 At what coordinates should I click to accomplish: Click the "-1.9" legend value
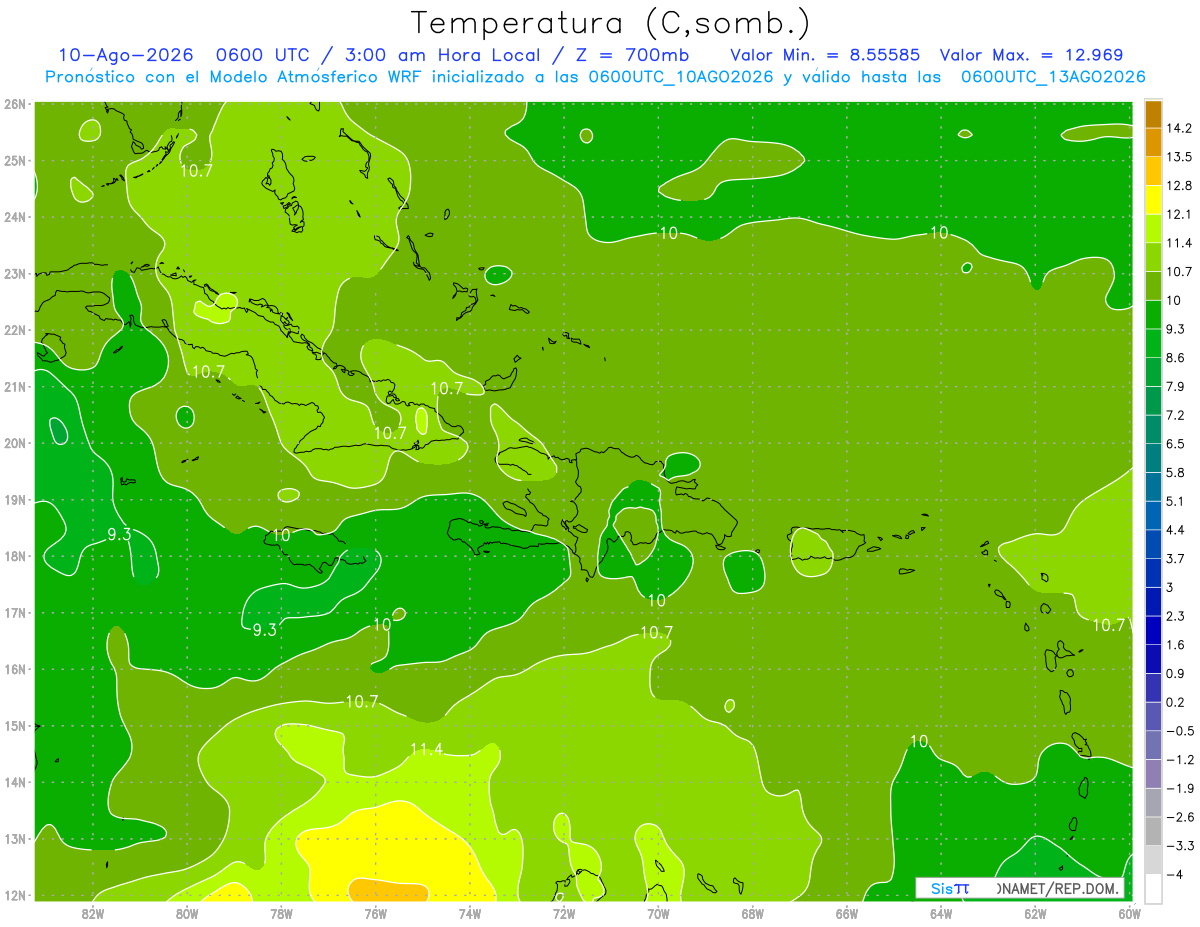tap(1182, 788)
